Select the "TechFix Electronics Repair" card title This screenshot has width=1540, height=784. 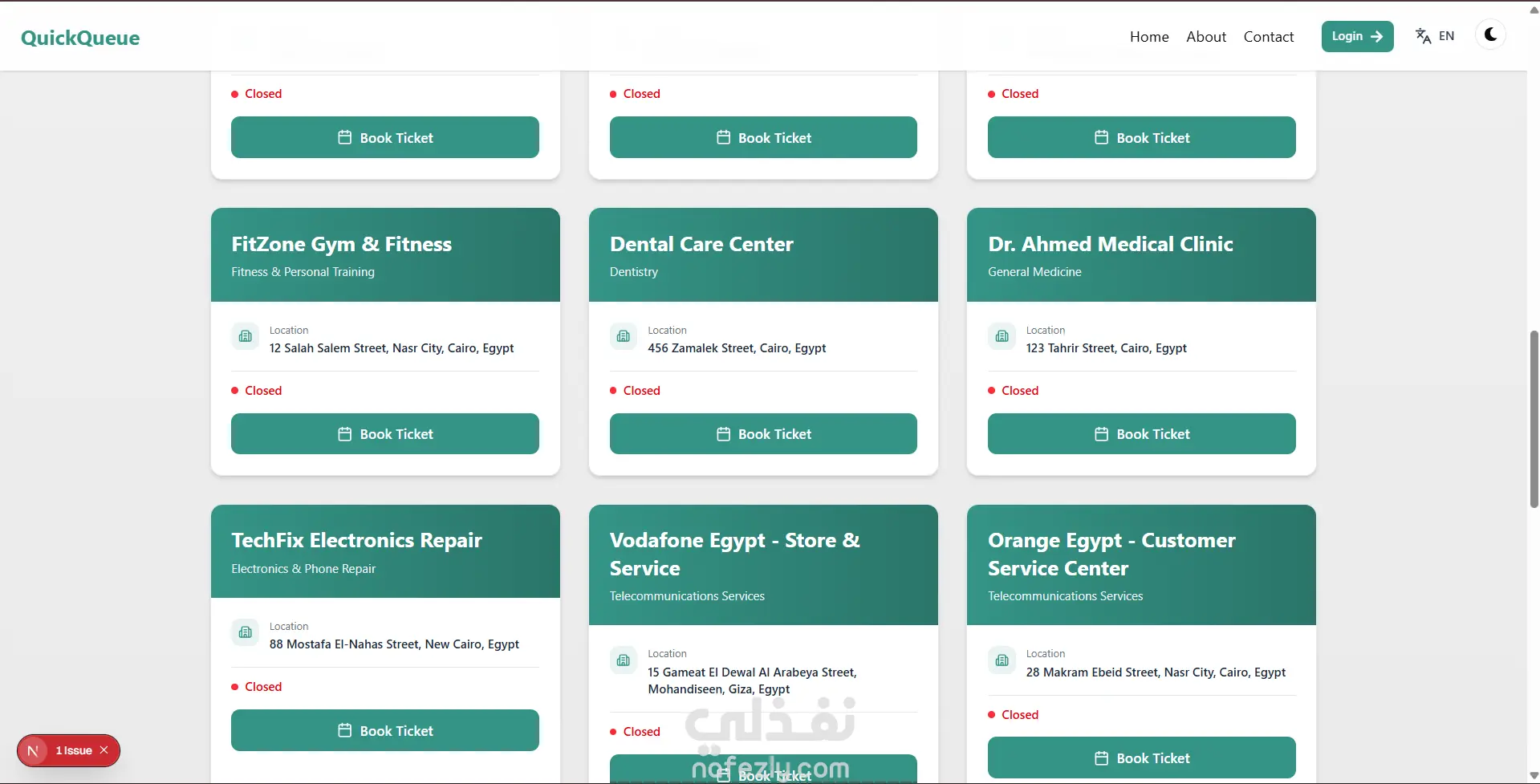click(x=357, y=540)
